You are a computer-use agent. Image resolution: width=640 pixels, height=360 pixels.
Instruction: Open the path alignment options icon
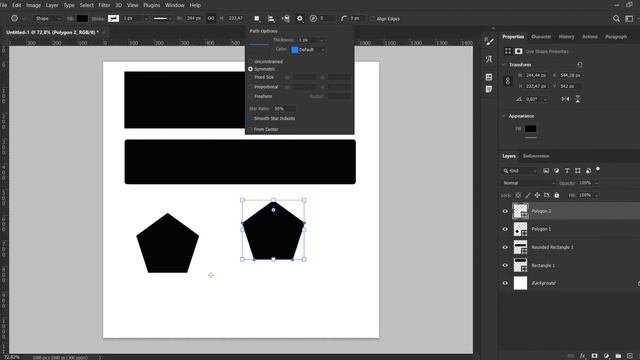pos(271,18)
